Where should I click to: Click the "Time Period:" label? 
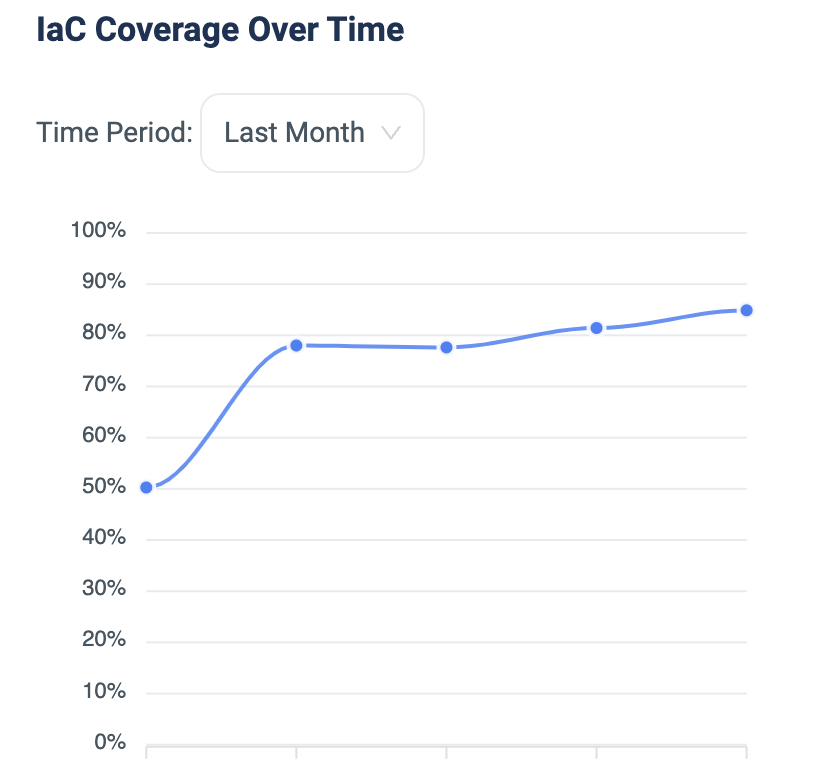[x=114, y=133]
